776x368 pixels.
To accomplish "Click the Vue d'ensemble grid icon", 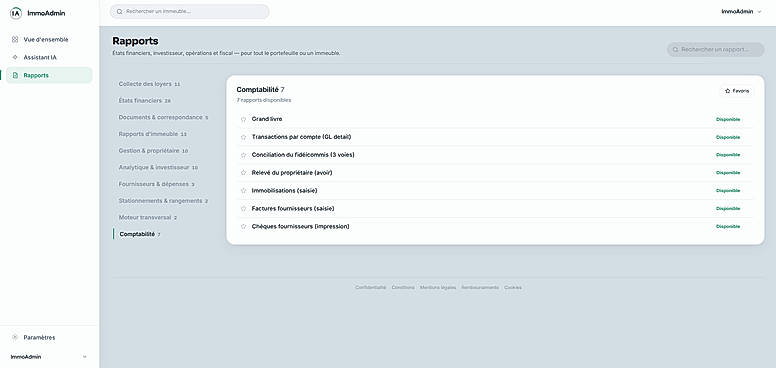I will 15,40.
